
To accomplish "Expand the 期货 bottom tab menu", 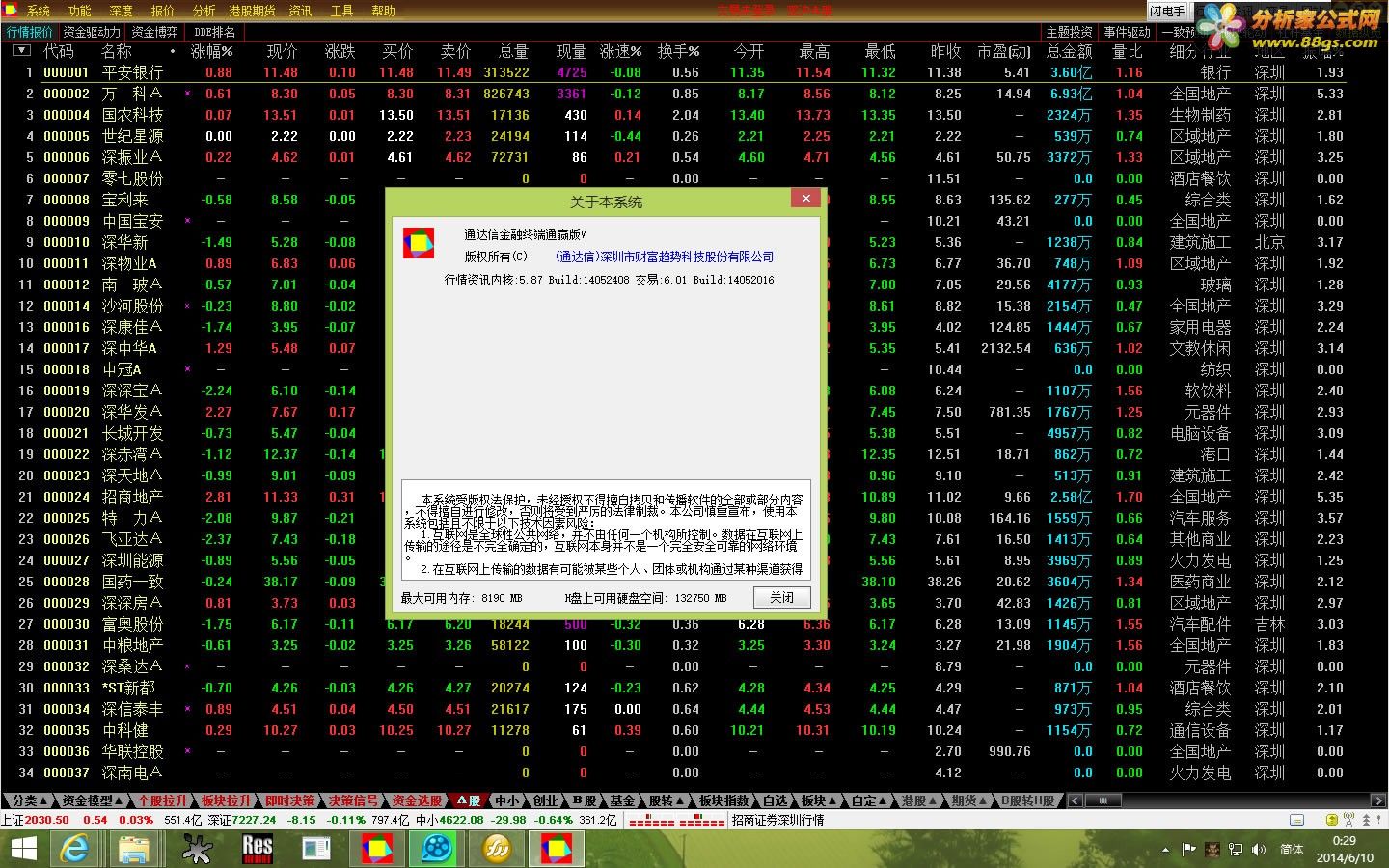I will click(x=969, y=800).
